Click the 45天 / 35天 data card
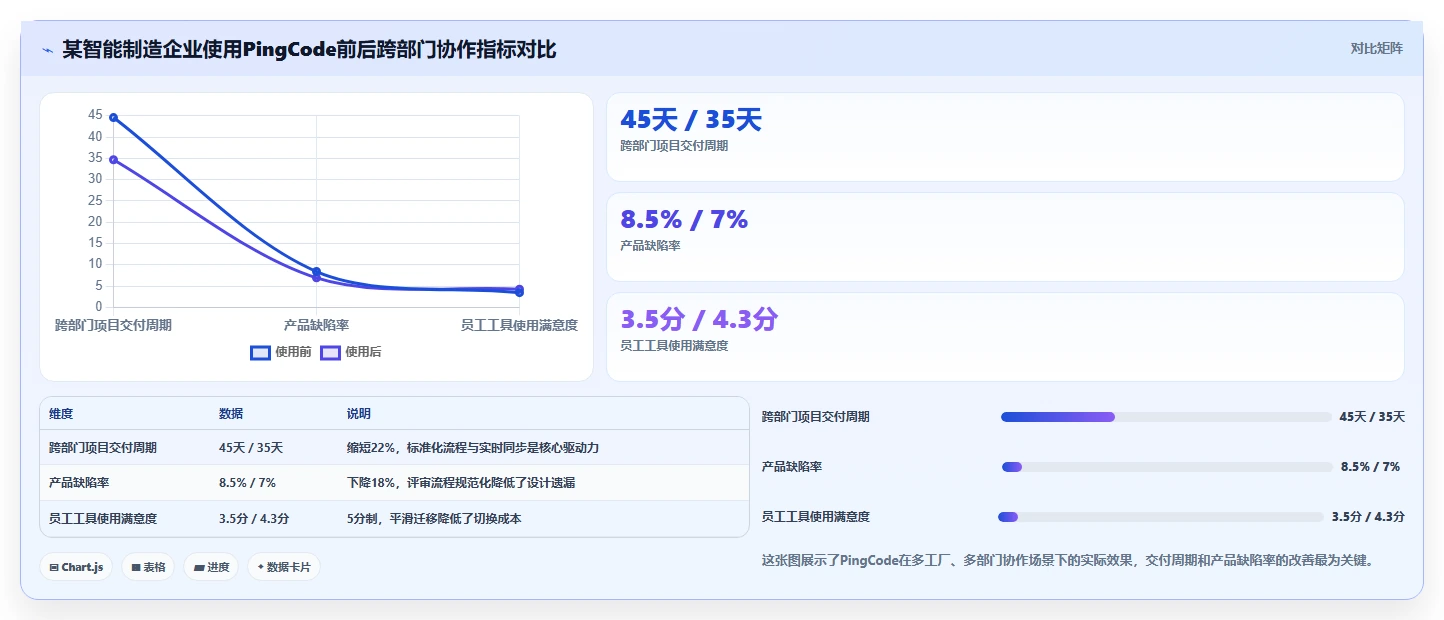 (1005, 137)
